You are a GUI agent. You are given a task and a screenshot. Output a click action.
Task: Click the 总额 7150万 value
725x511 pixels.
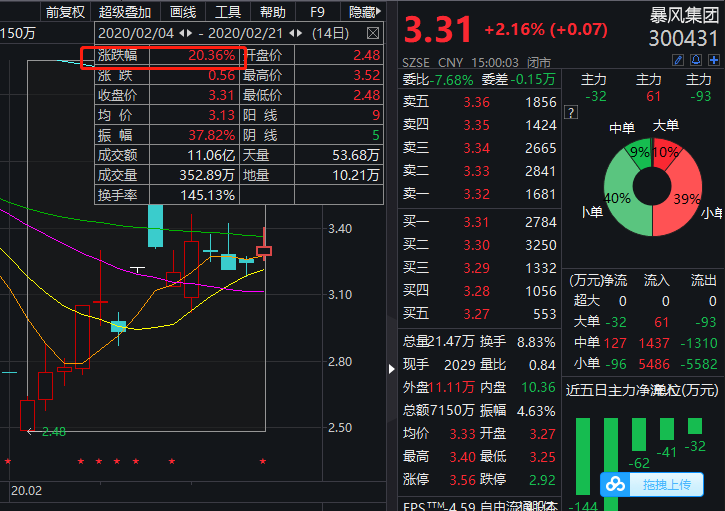point(452,410)
